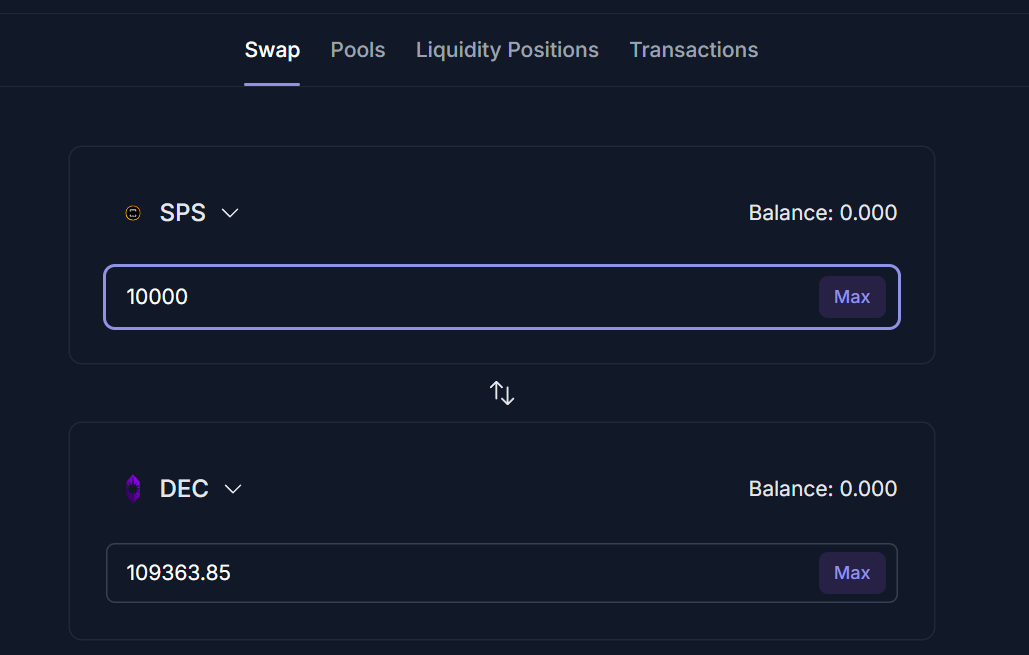
Task: Click the DEC Balance: 0.000 text
Action: click(822, 489)
